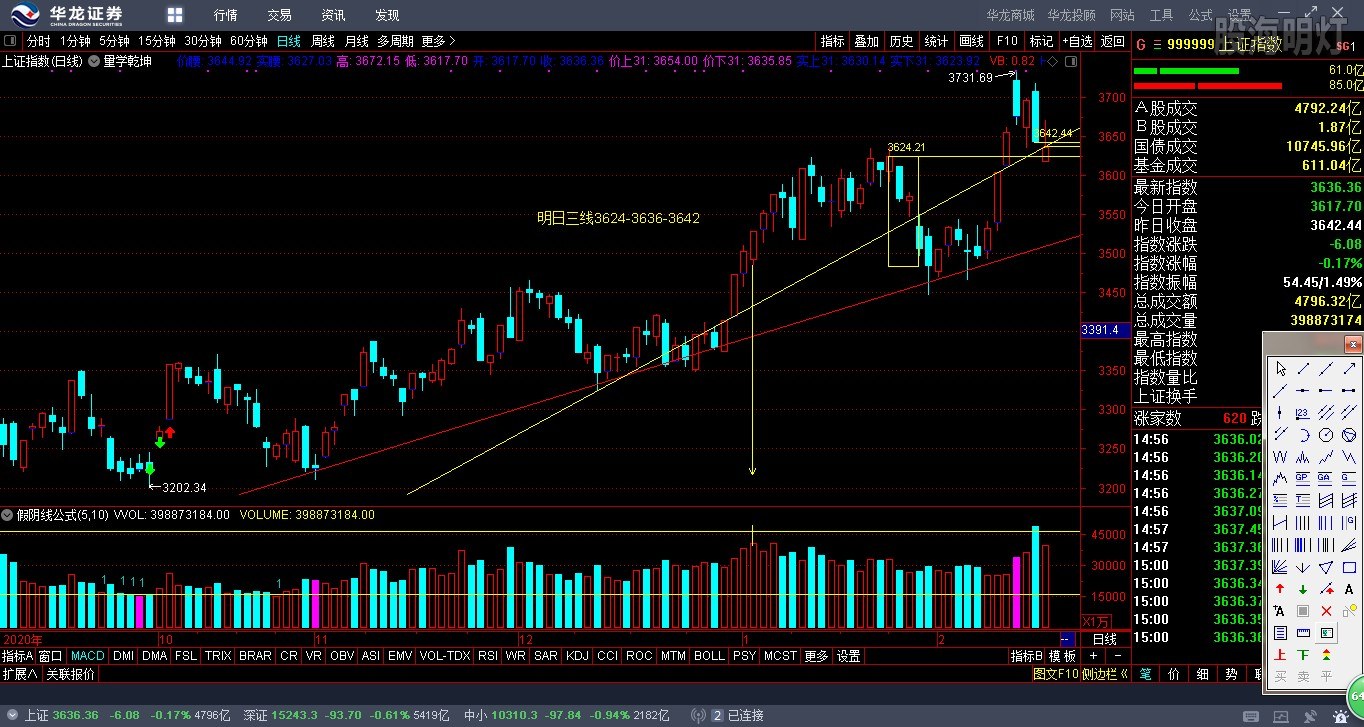This screenshot has height=727, width=1364.
Task: Click the 设置 indicator settings button
Action: click(849, 656)
